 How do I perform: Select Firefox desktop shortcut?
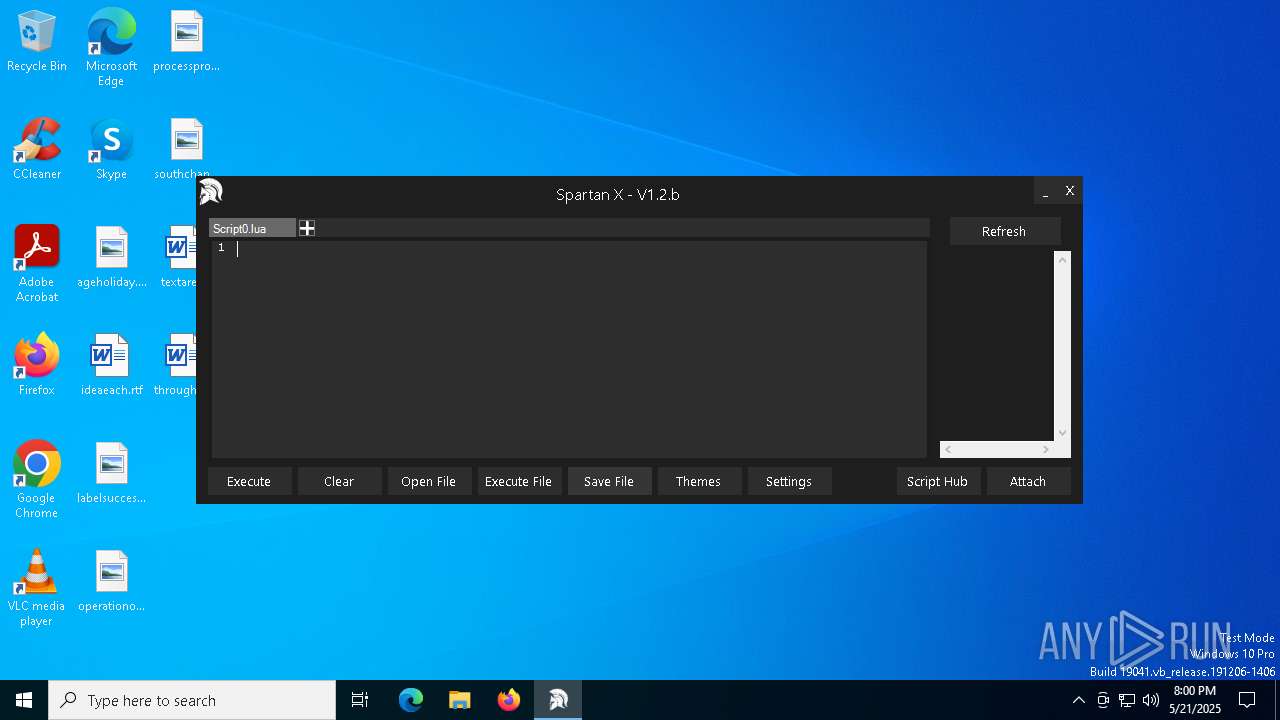click(x=37, y=366)
